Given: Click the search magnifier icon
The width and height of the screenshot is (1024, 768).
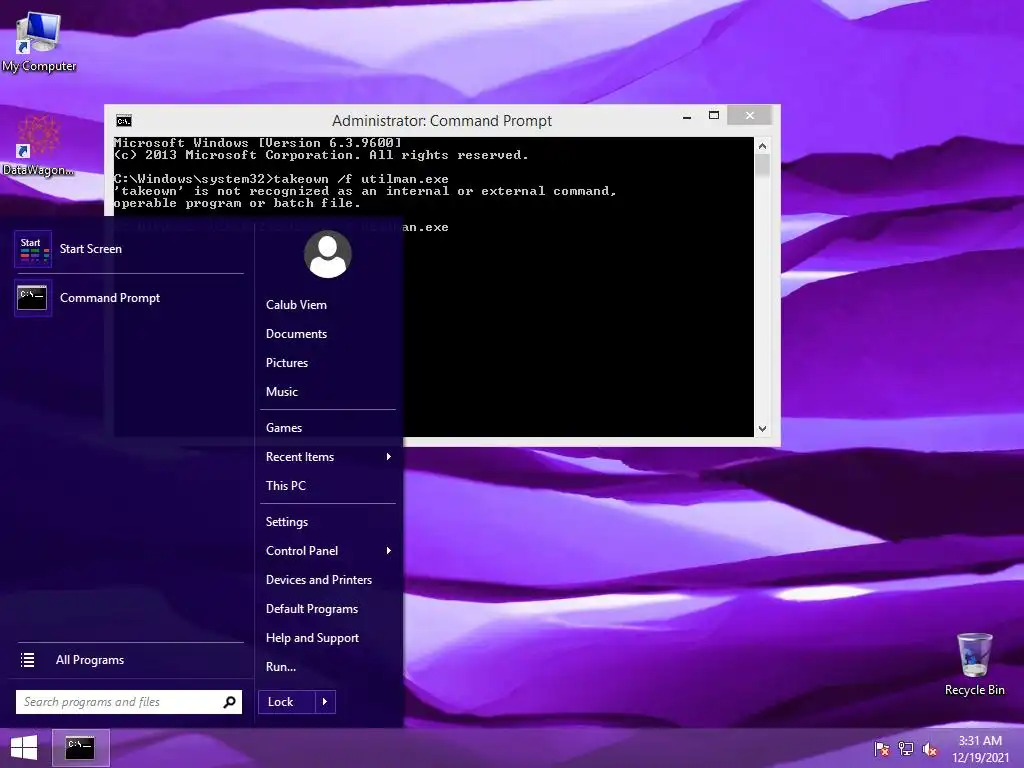Looking at the screenshot, I should [229, 702].
